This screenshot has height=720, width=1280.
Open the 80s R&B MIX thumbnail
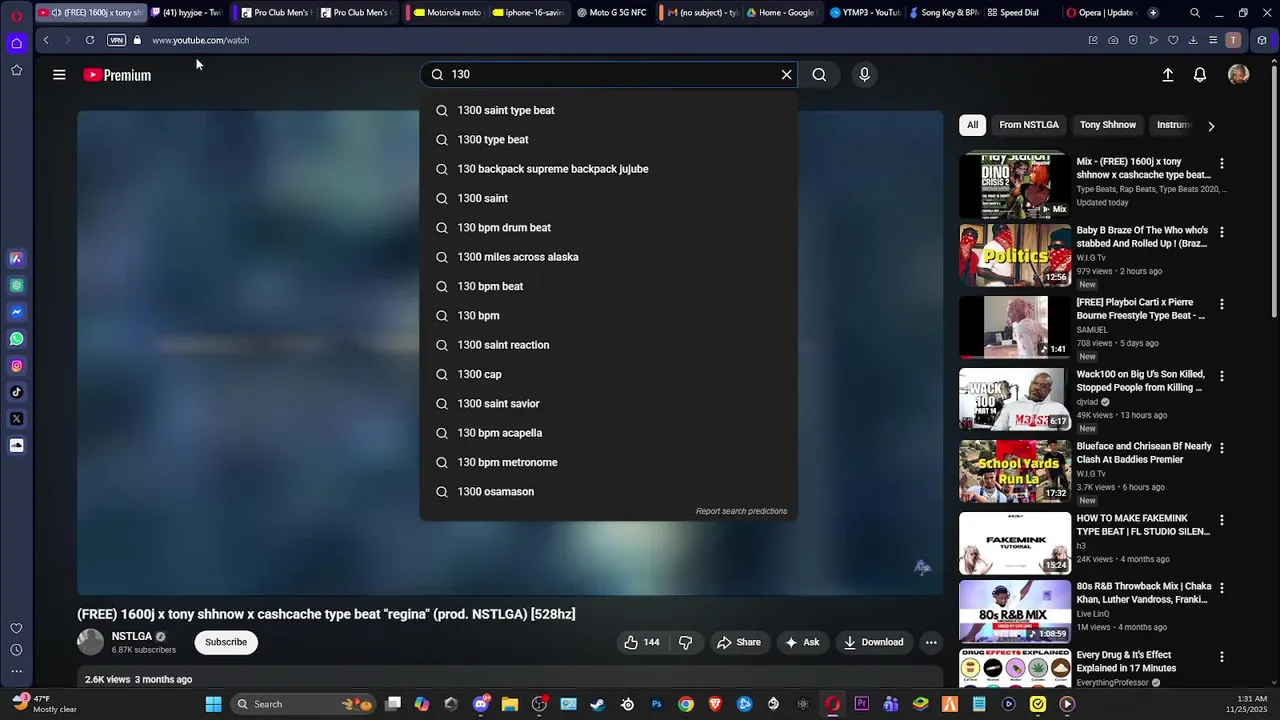pyautogui.click(x=1015, y=611)
